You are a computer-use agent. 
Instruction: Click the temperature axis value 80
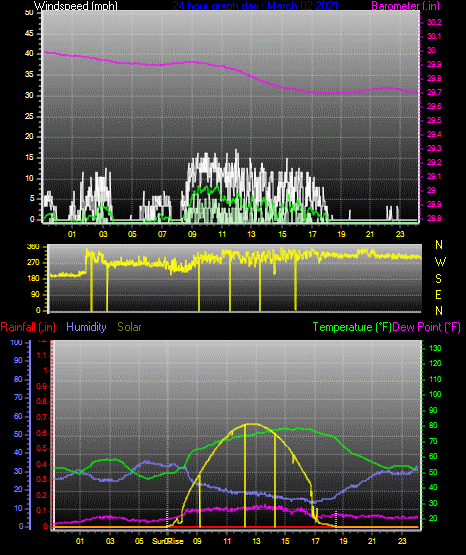click(433, 425)
